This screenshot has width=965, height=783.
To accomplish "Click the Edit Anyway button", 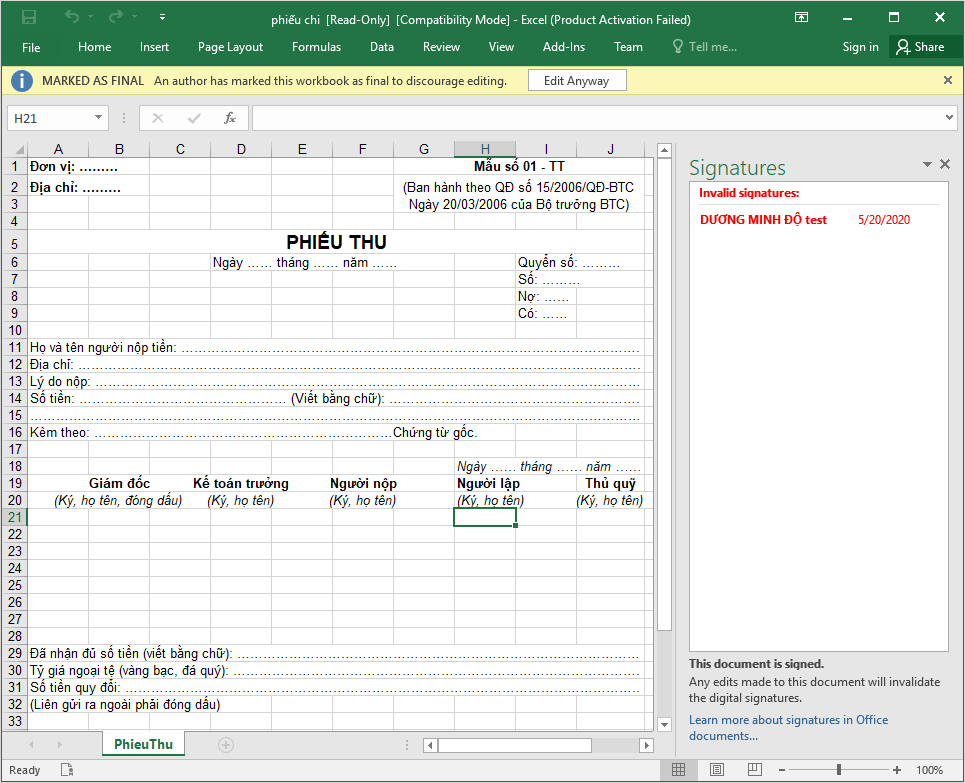I will (x=575, y=81).
